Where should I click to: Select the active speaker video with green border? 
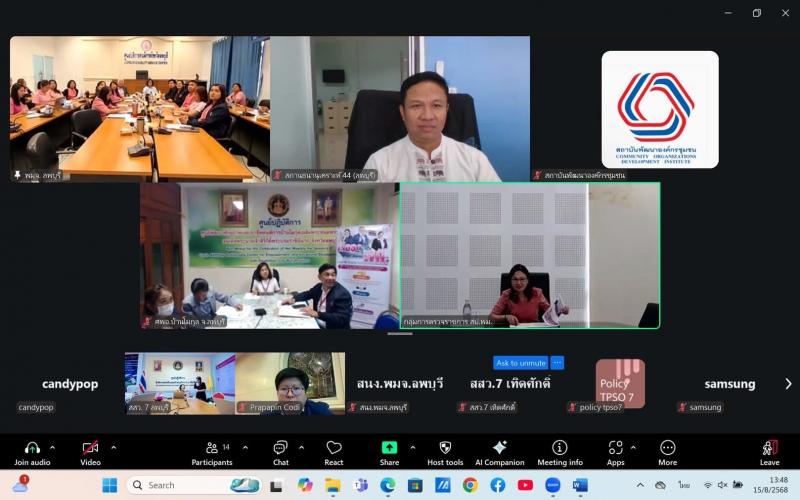530,255
